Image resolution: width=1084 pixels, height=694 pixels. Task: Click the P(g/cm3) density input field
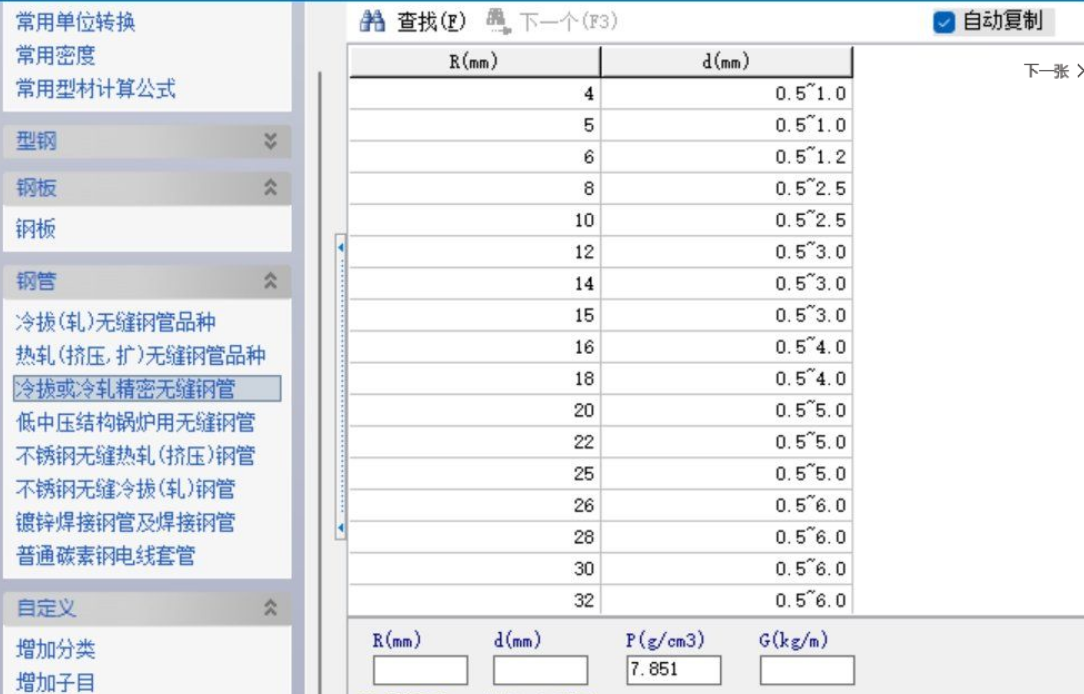point(673,670)
